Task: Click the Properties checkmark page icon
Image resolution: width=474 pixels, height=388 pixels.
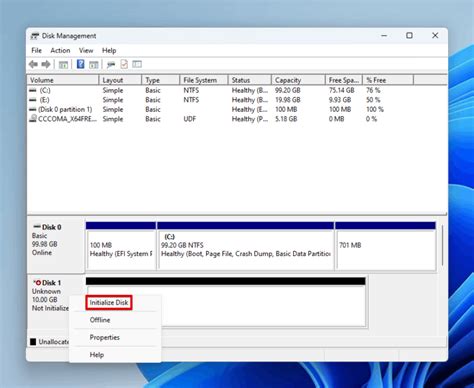Action: 124,64
